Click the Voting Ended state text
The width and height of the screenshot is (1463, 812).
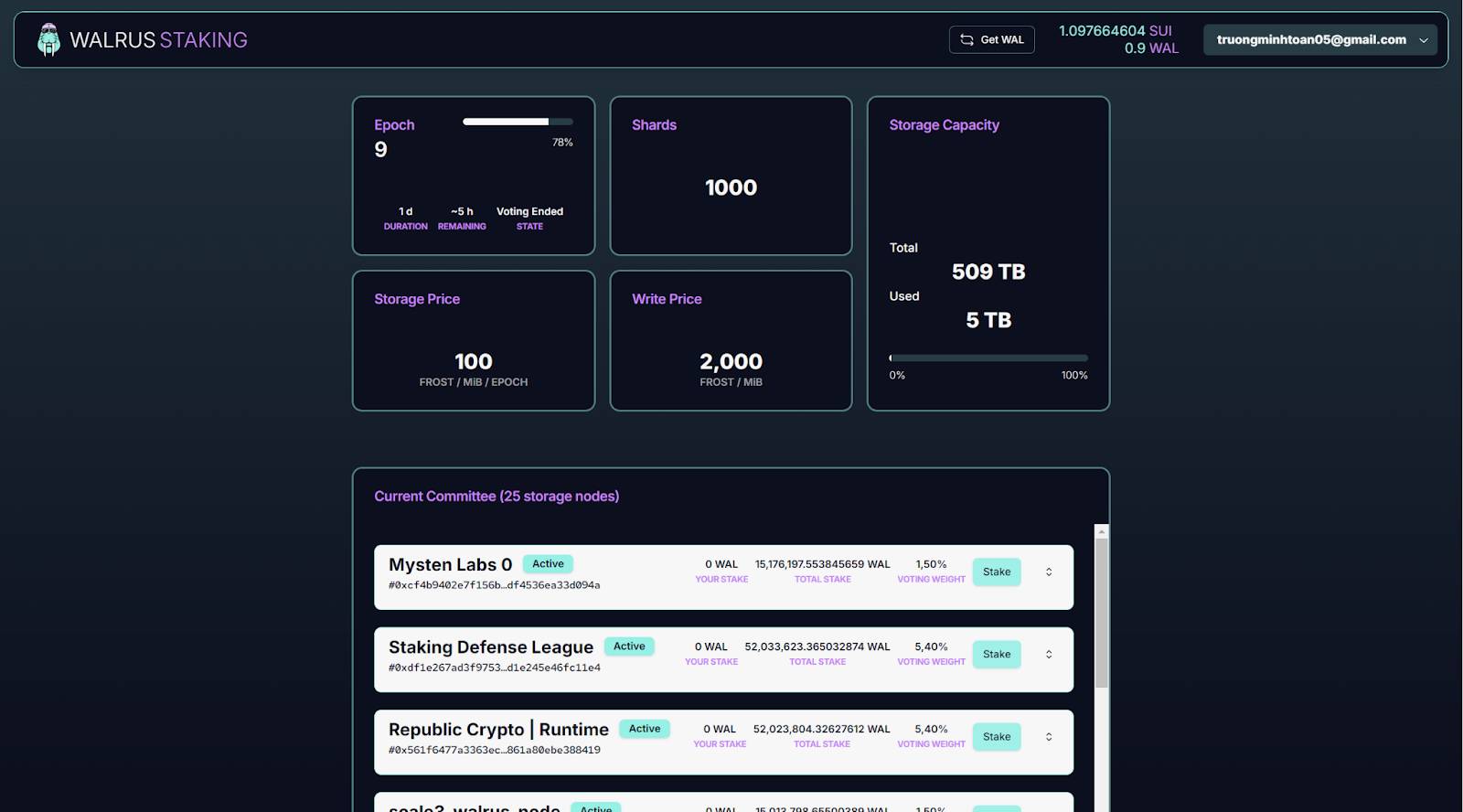pyautogui.click(x=529, y=211)
